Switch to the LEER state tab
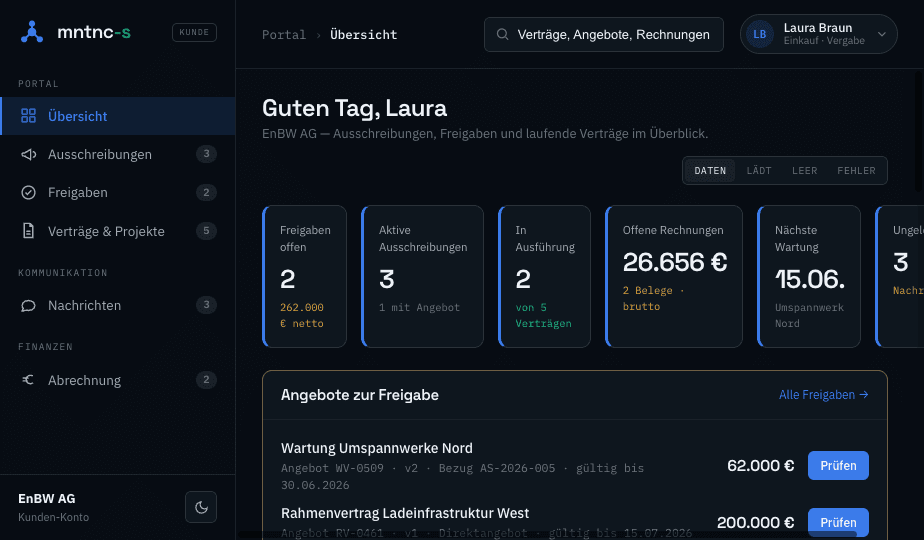The width and height of the screenshot is (924, 540). [804, 170]
